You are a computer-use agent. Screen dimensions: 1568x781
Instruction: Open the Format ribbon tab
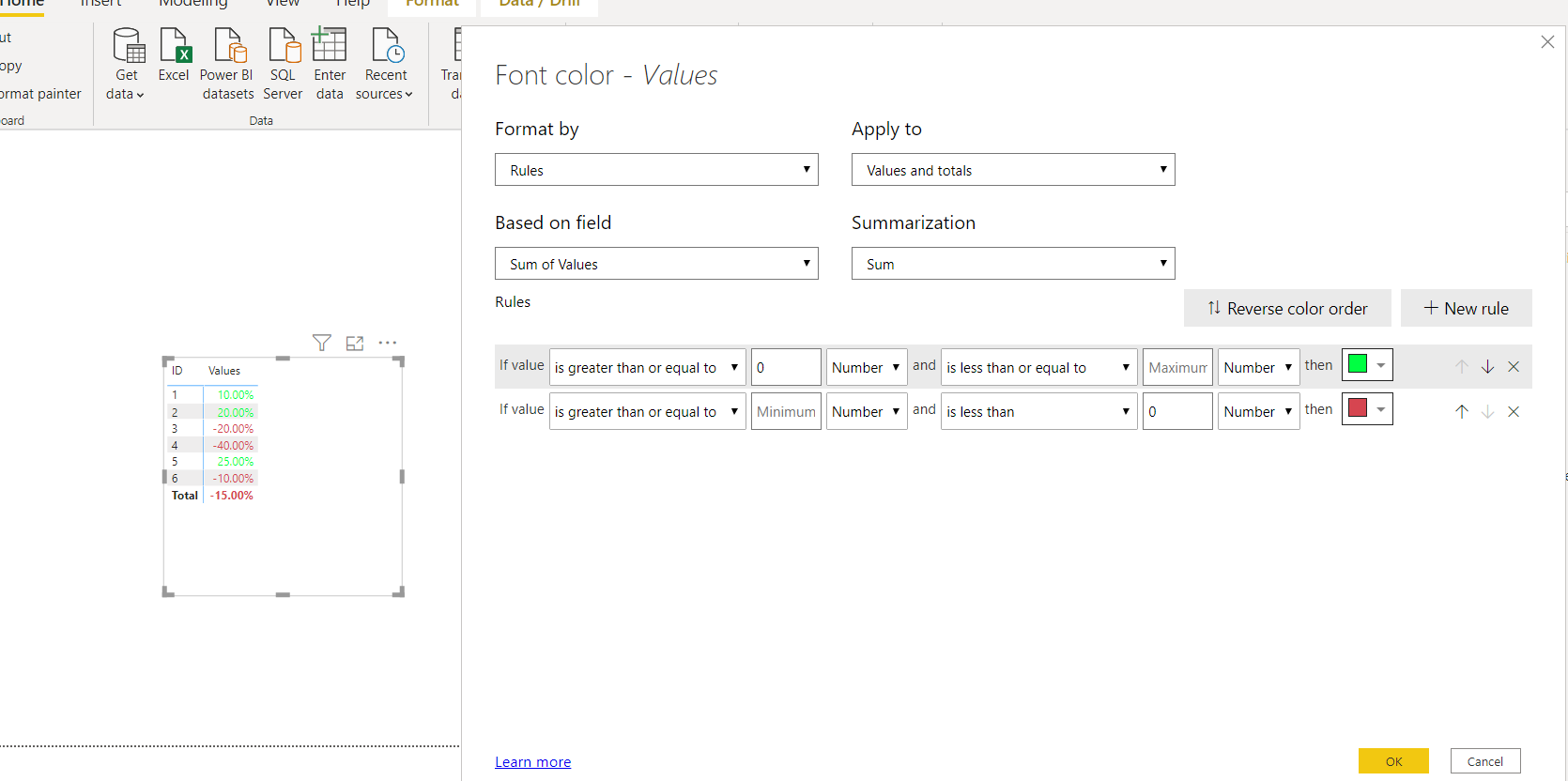tap(432, 5)
